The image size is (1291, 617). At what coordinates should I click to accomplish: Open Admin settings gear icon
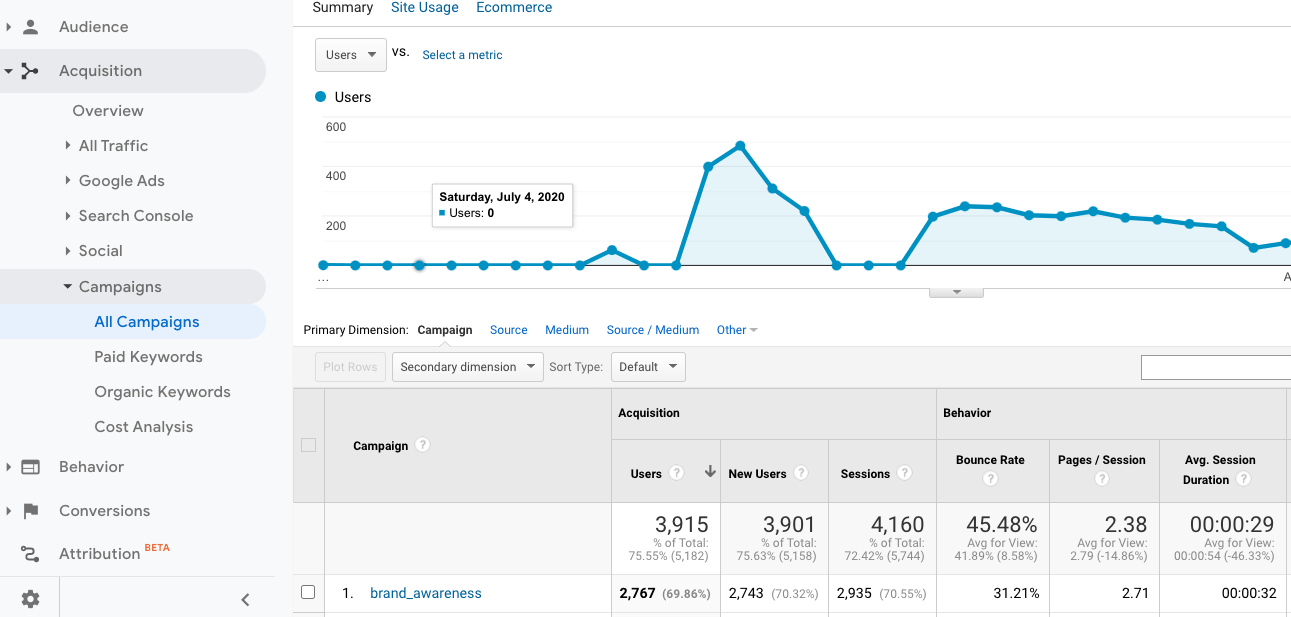pyautogui.click(x=30, y=599)
